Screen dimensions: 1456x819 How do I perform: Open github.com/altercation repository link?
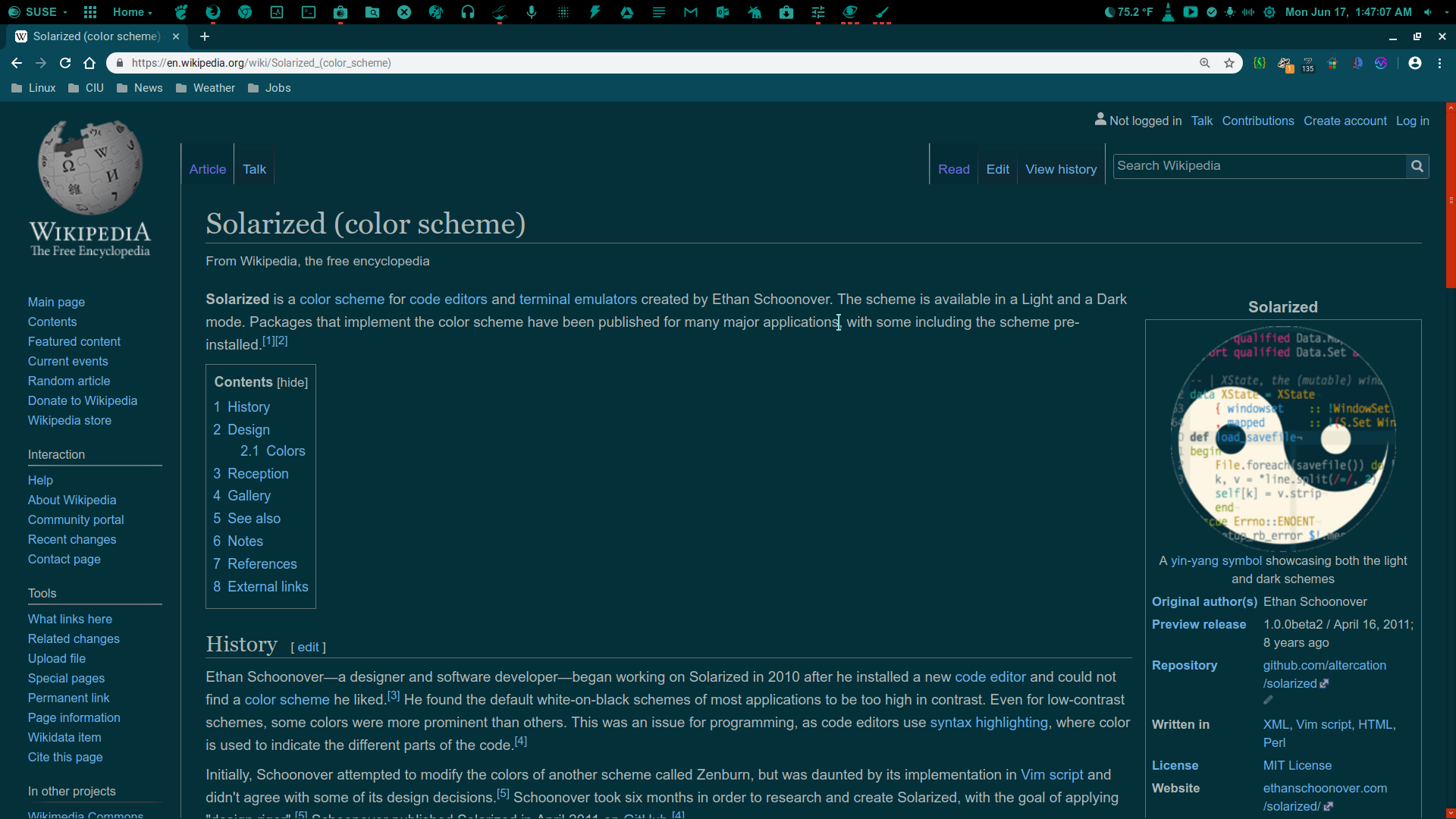(1325, 674)
